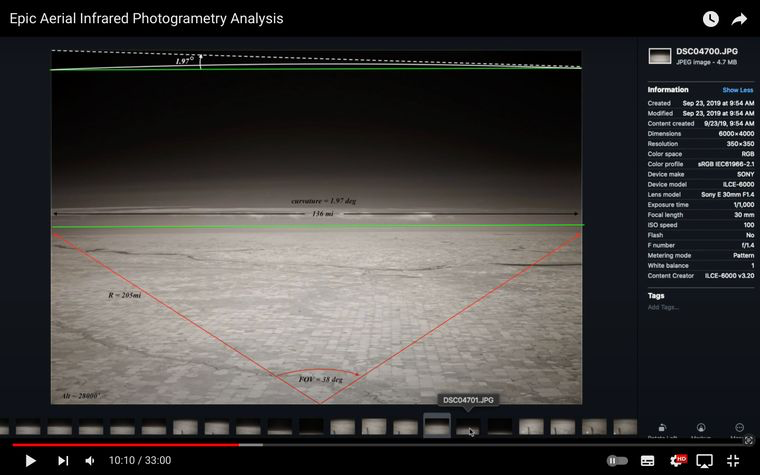The height and width of the screenshot is (475, 760).
Task: Cast video with AirPlay icon
Action: [x=705, y=460]
